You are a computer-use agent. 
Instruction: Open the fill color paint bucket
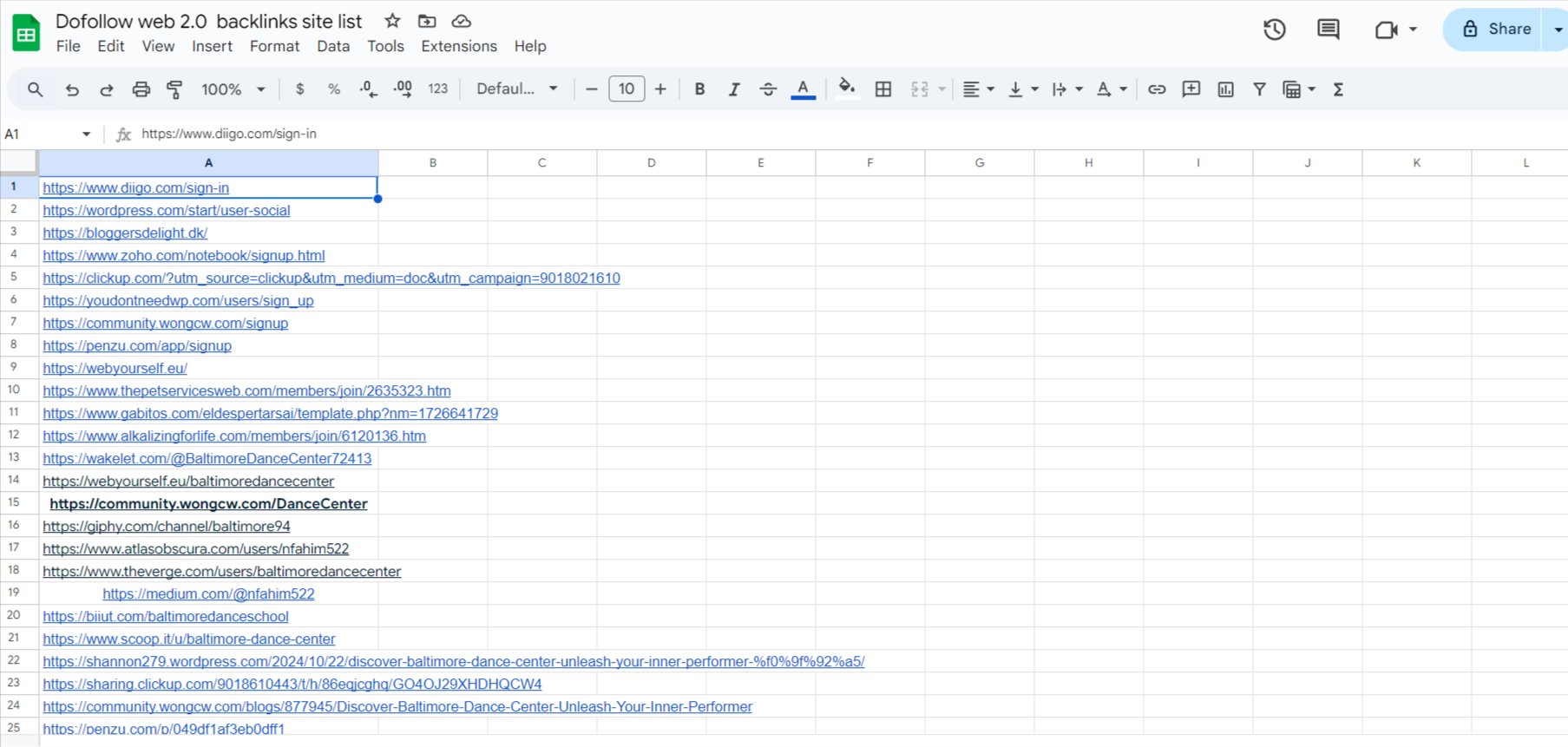[x=847, y=88]
